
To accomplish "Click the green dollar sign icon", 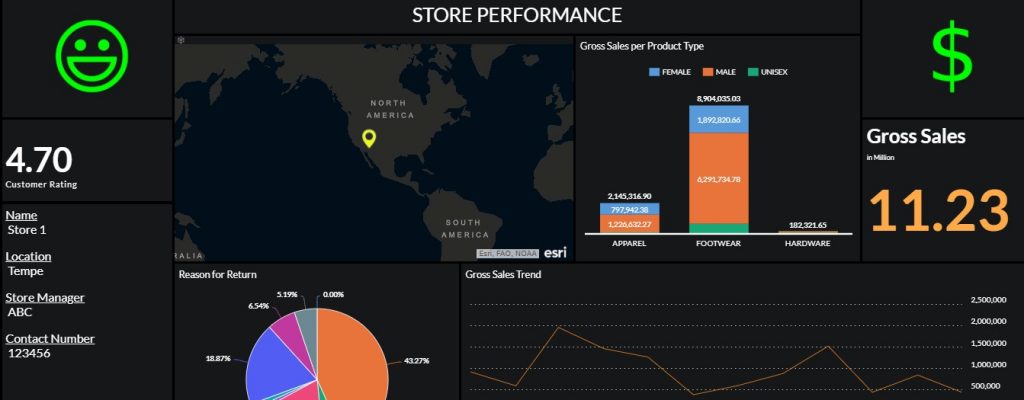I will [x=952, y=56].
